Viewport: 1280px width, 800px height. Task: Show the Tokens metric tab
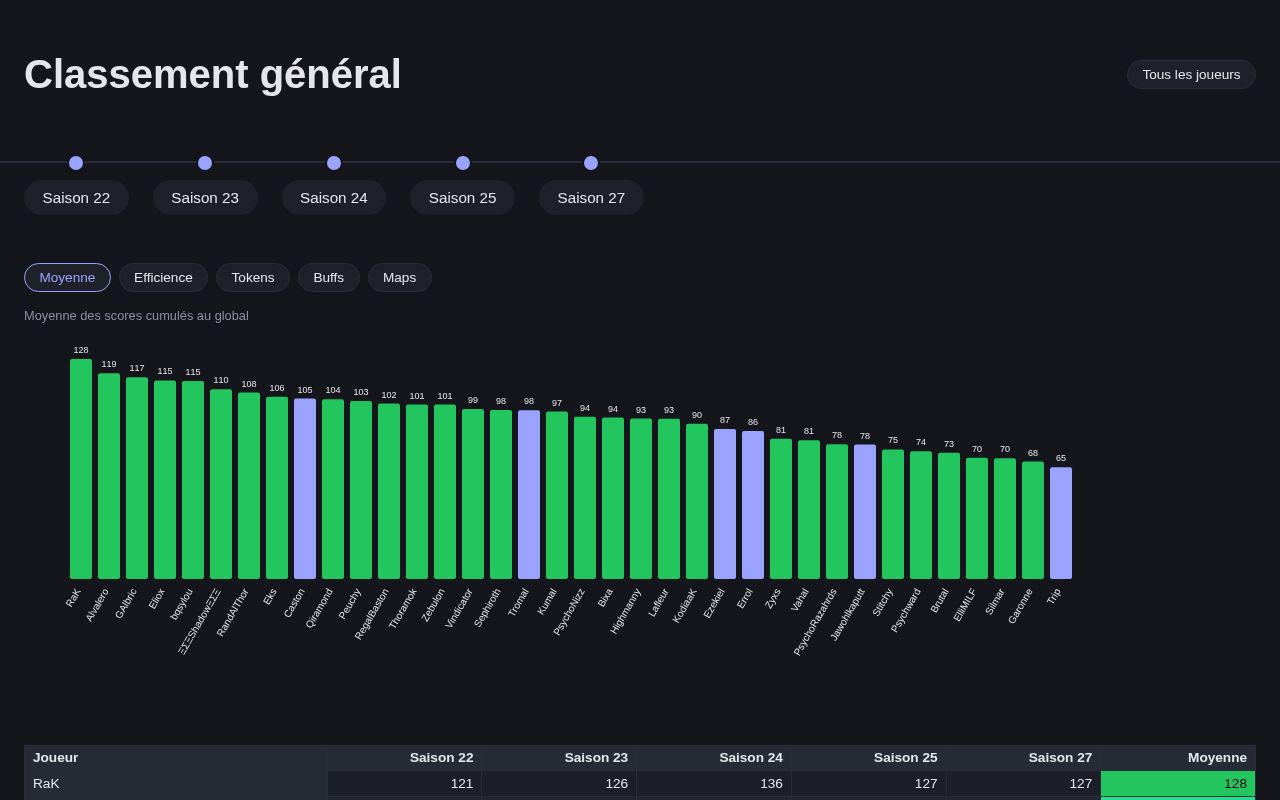pyautogui.click(x=253, y=278)
